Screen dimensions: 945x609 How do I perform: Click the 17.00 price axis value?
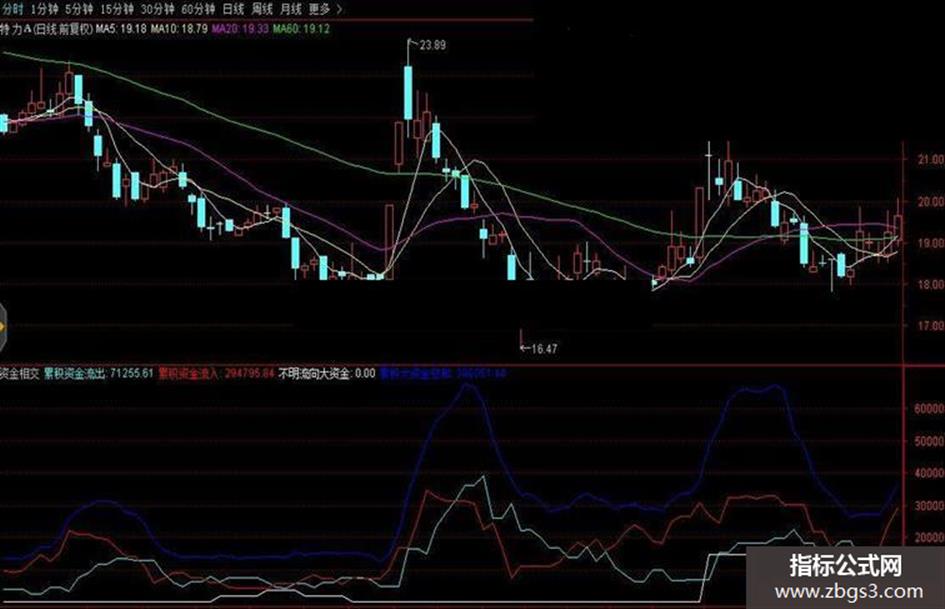pyautogui.click(x=931, y=326)
